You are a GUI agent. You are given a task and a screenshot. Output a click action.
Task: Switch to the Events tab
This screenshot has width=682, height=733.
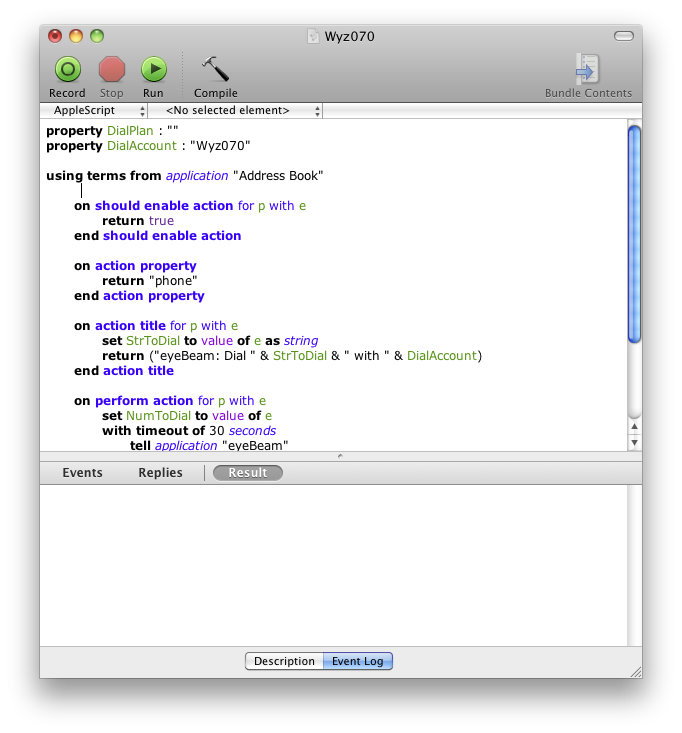coord(82,473)
